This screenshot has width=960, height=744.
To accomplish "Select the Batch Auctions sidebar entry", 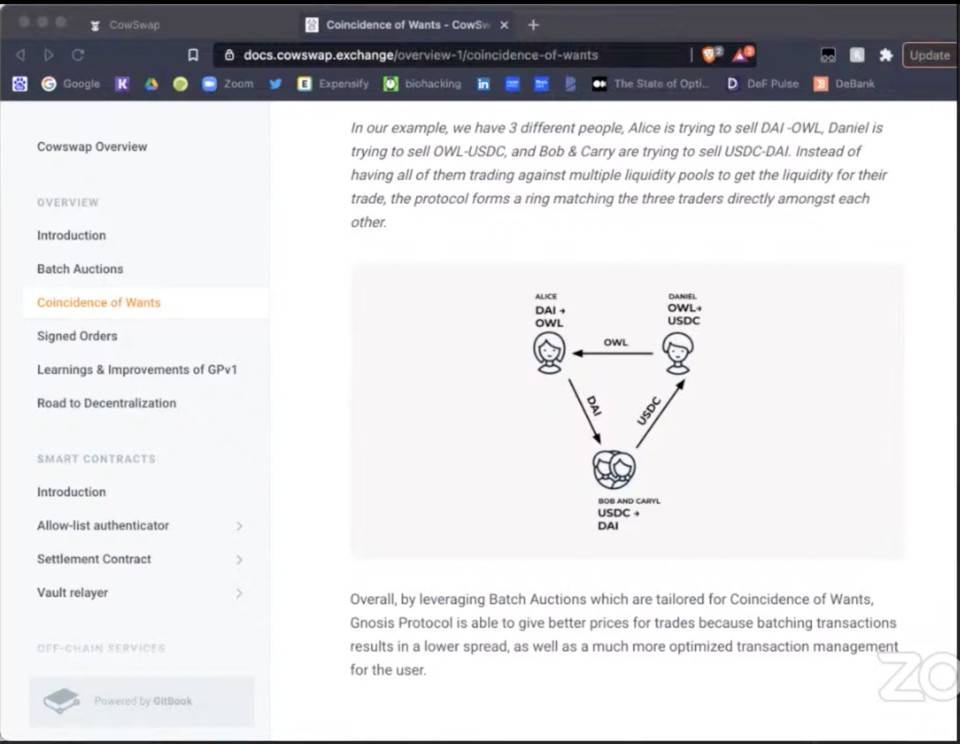I will click(80, 268).
